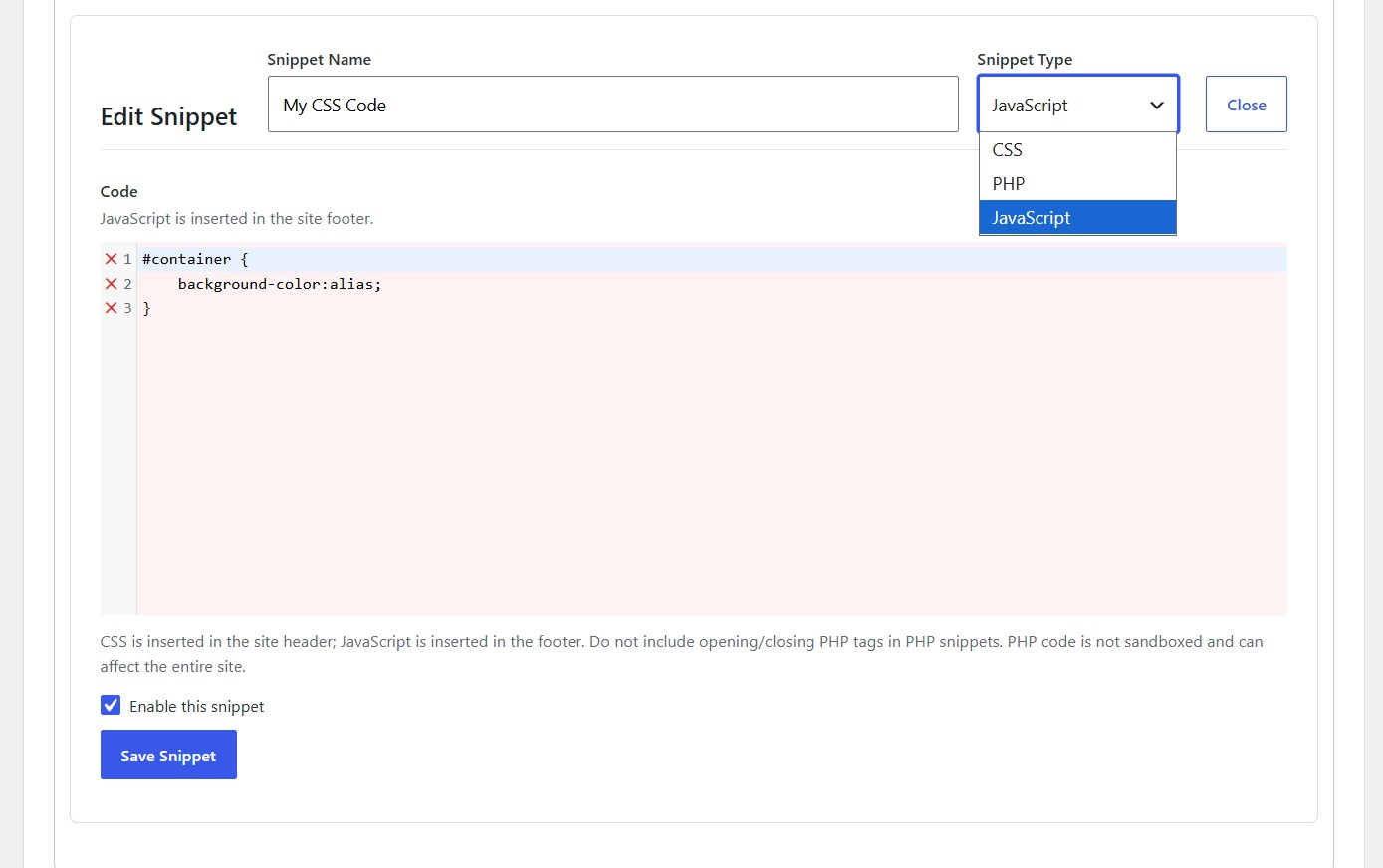Screen dimensions: 1383x868
Task: Click the 'Enable this snippet' label text
Action: point(197,706)
